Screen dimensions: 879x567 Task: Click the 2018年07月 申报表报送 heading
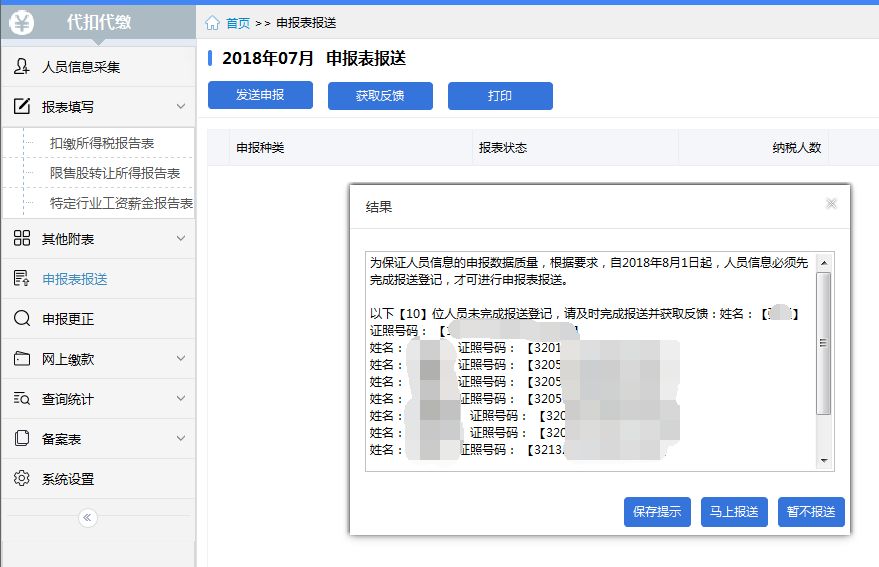[x=314, y=58]
